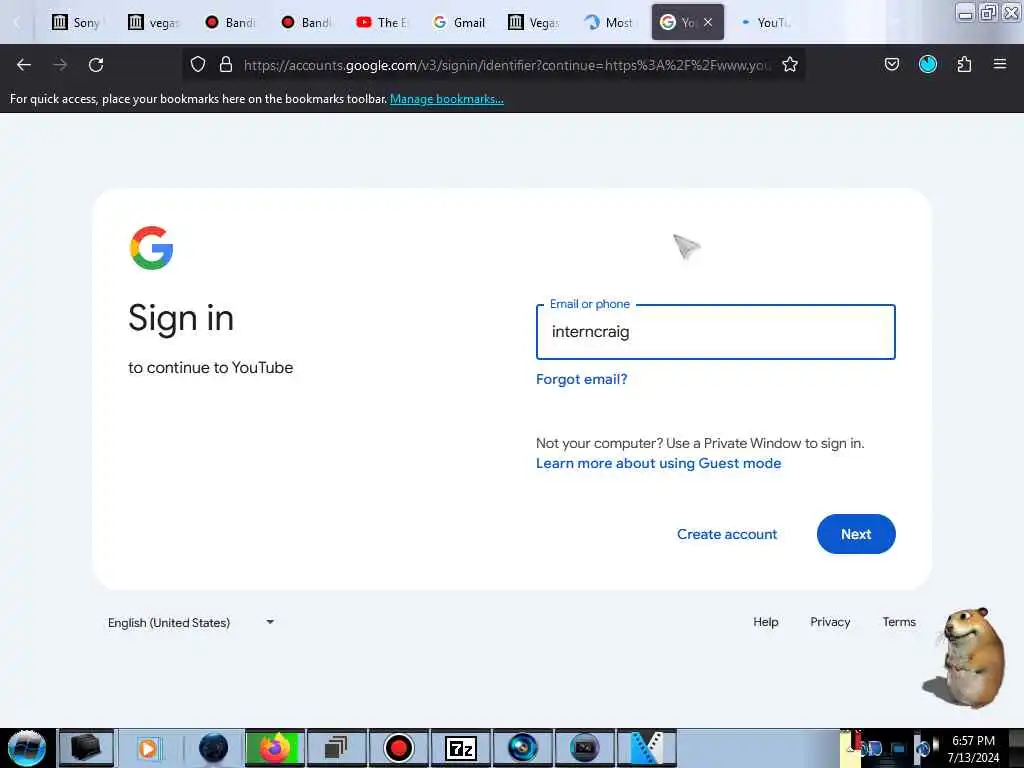Screen dimensions: 1024x768
Task: Open the blue film-strip taskbar icon
Action: click(x=647, y=748)
